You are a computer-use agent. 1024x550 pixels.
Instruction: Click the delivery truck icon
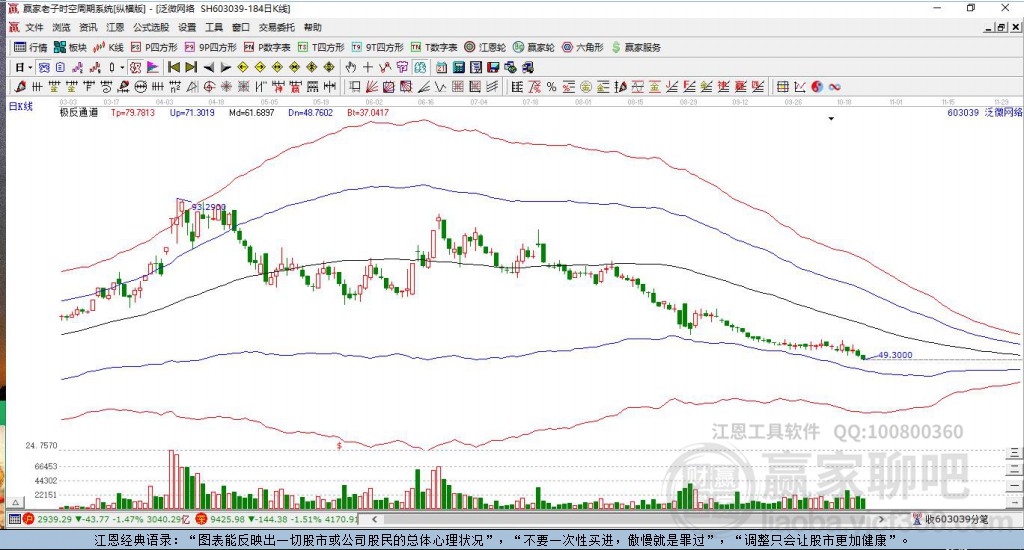pyautogui.click(x=528, y=67)
